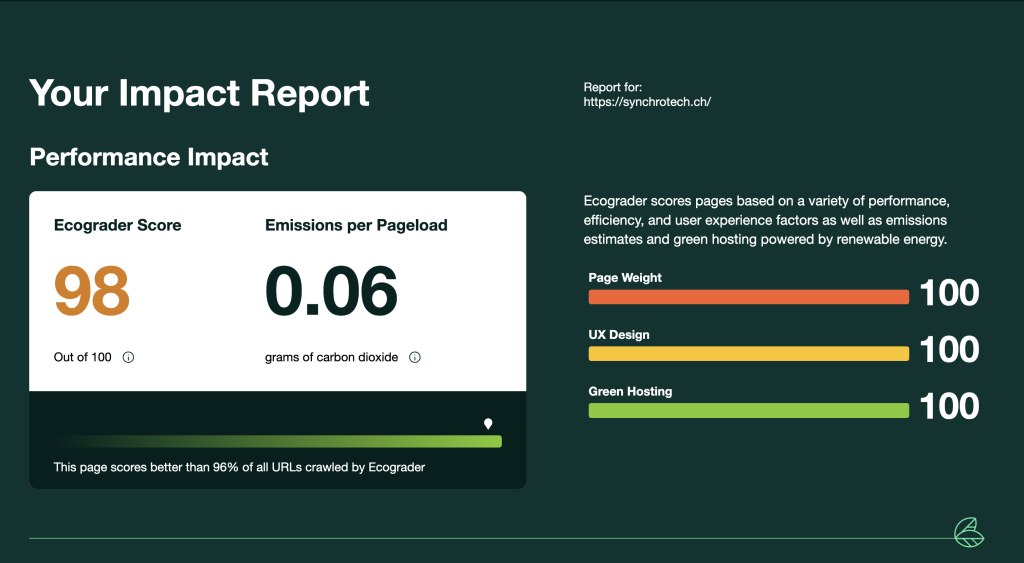
Task: Click the green Green Hosting bar
Action: (748, 410)
